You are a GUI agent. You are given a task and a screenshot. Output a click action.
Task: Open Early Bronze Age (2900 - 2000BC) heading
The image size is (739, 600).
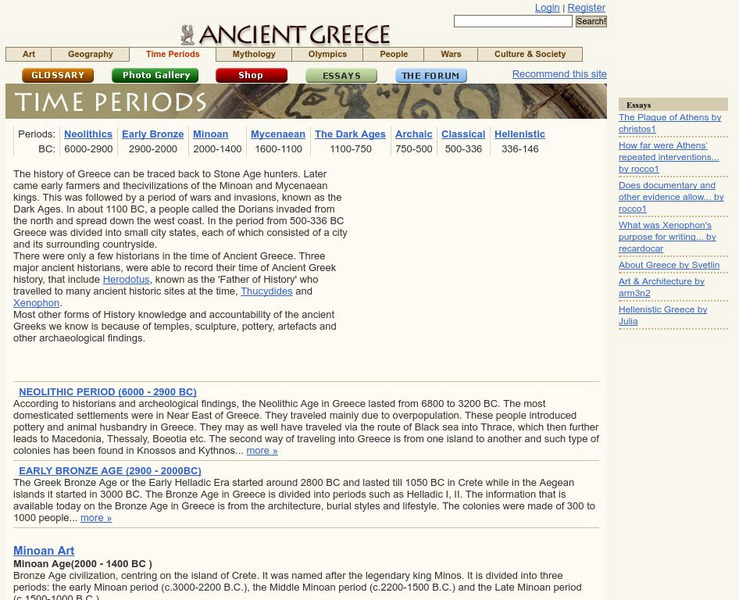point(110,471)
